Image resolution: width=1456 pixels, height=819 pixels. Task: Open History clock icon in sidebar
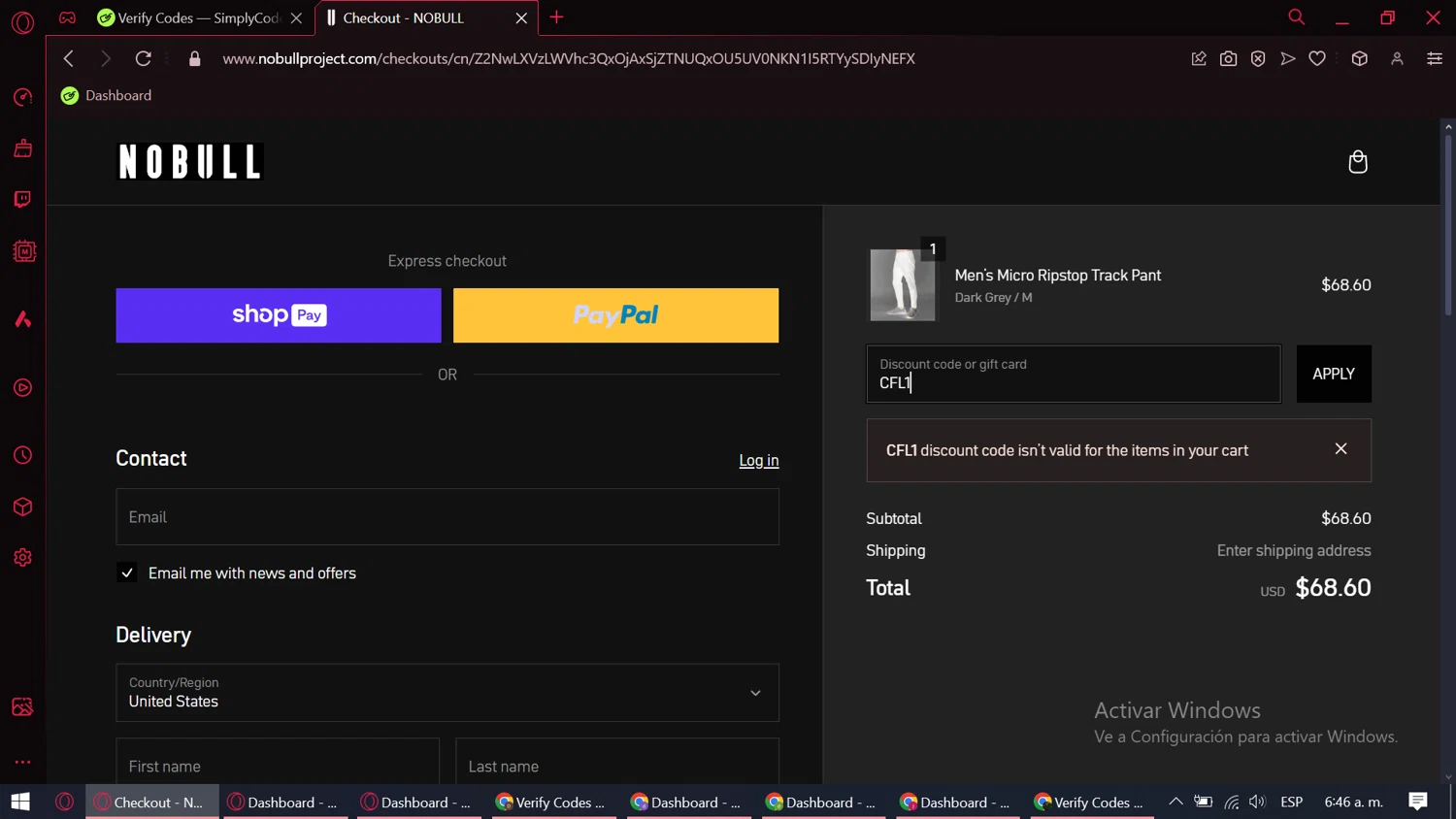click(22, 455)
